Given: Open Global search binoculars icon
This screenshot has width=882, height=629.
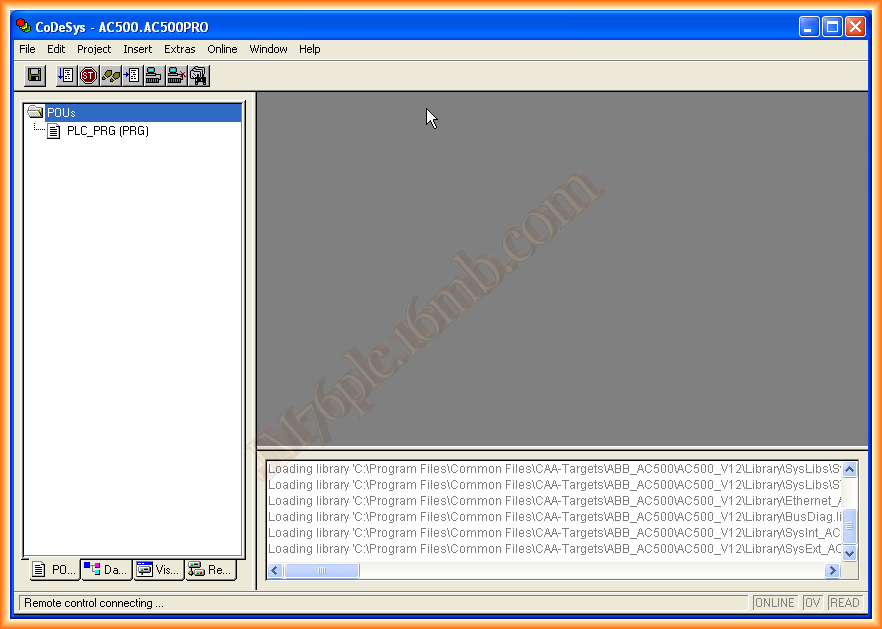Looking at the screenshot, I should tap(198, 75).
